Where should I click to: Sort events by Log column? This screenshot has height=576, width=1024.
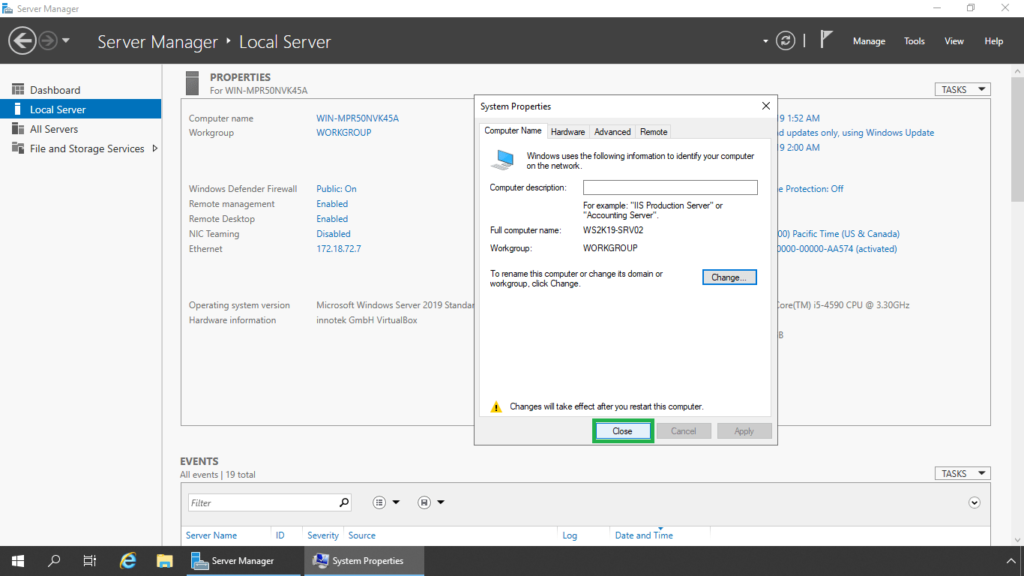tap(569, 536)
